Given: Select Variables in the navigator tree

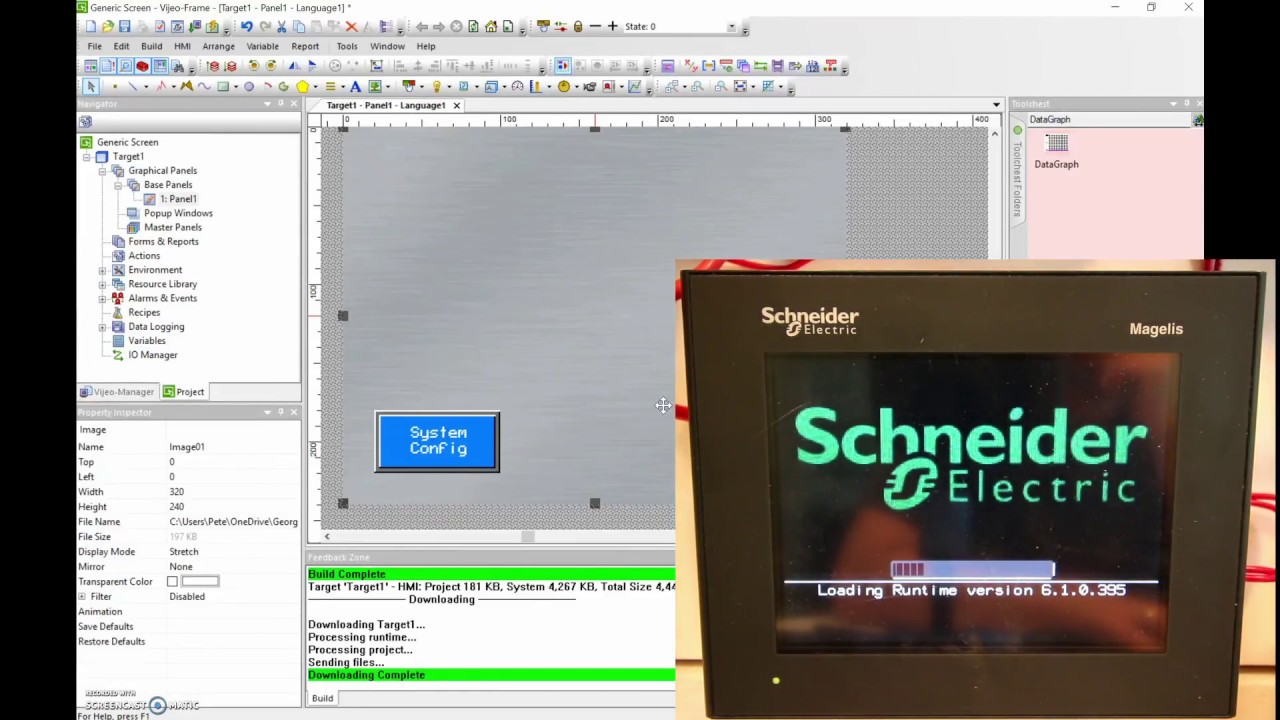Looking at the screenshot, I should pyautogui.click(x=147, y=341).
